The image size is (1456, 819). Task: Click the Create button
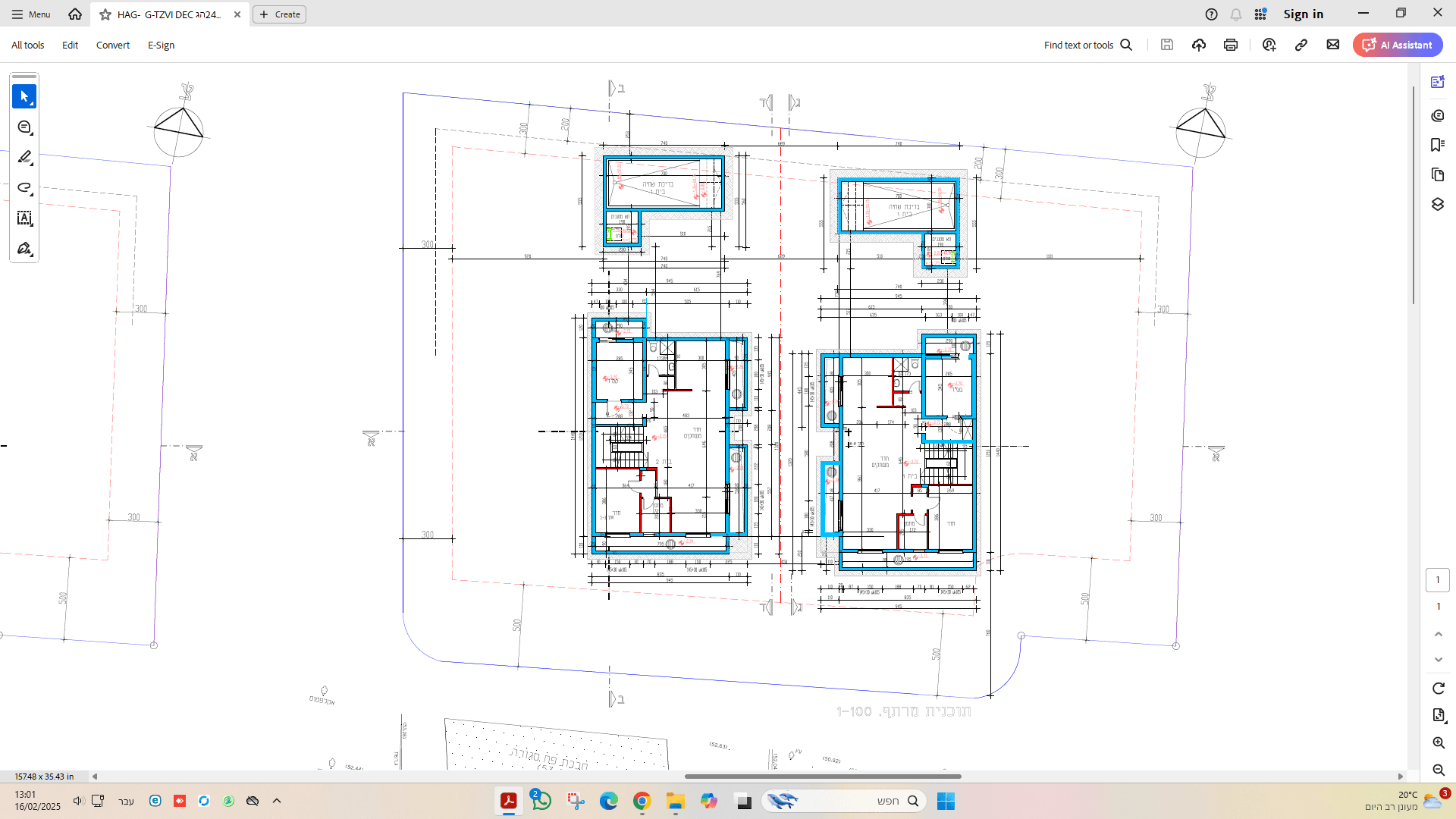pos(279,14)
